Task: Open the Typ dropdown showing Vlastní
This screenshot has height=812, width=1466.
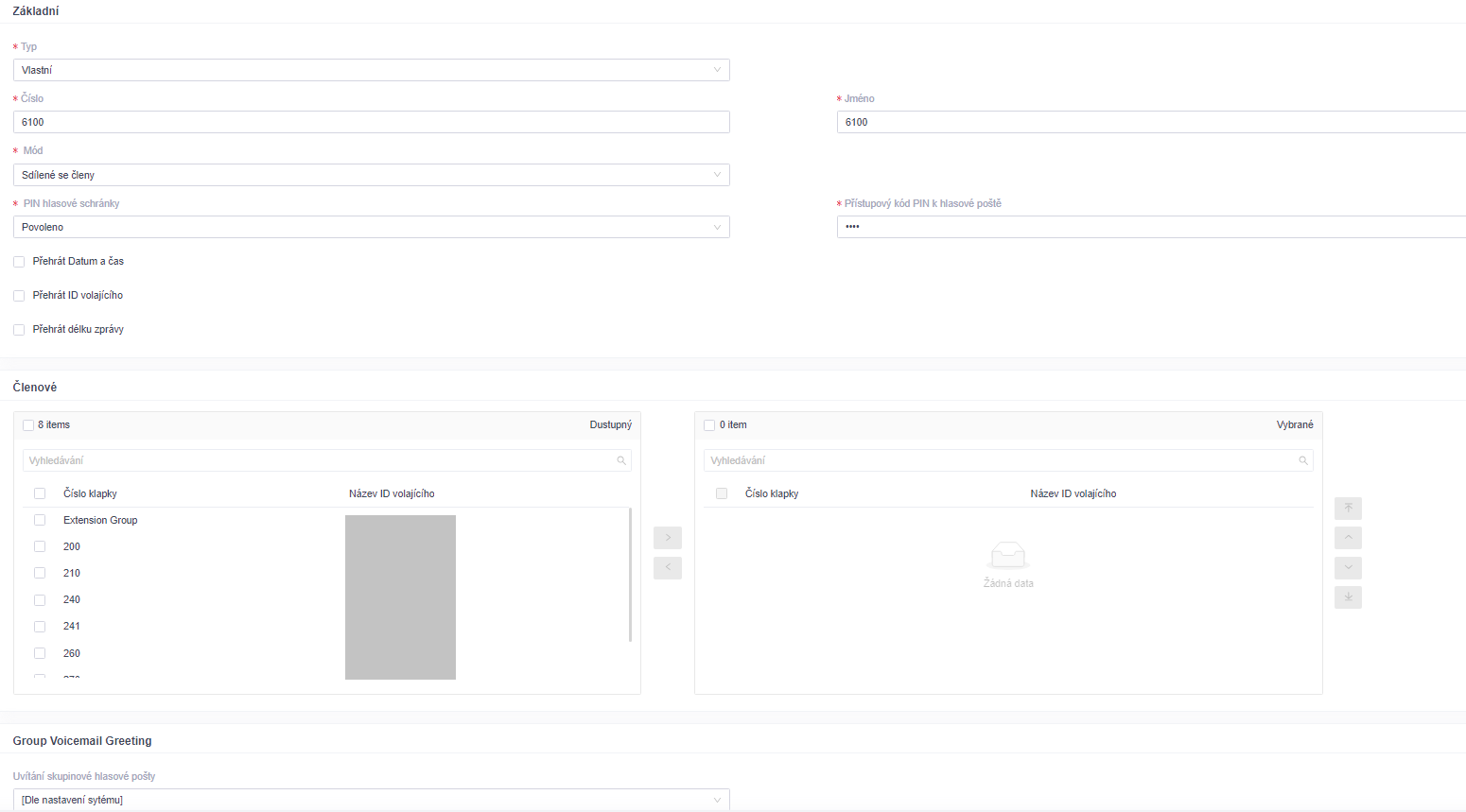Action: coord(372,70)
